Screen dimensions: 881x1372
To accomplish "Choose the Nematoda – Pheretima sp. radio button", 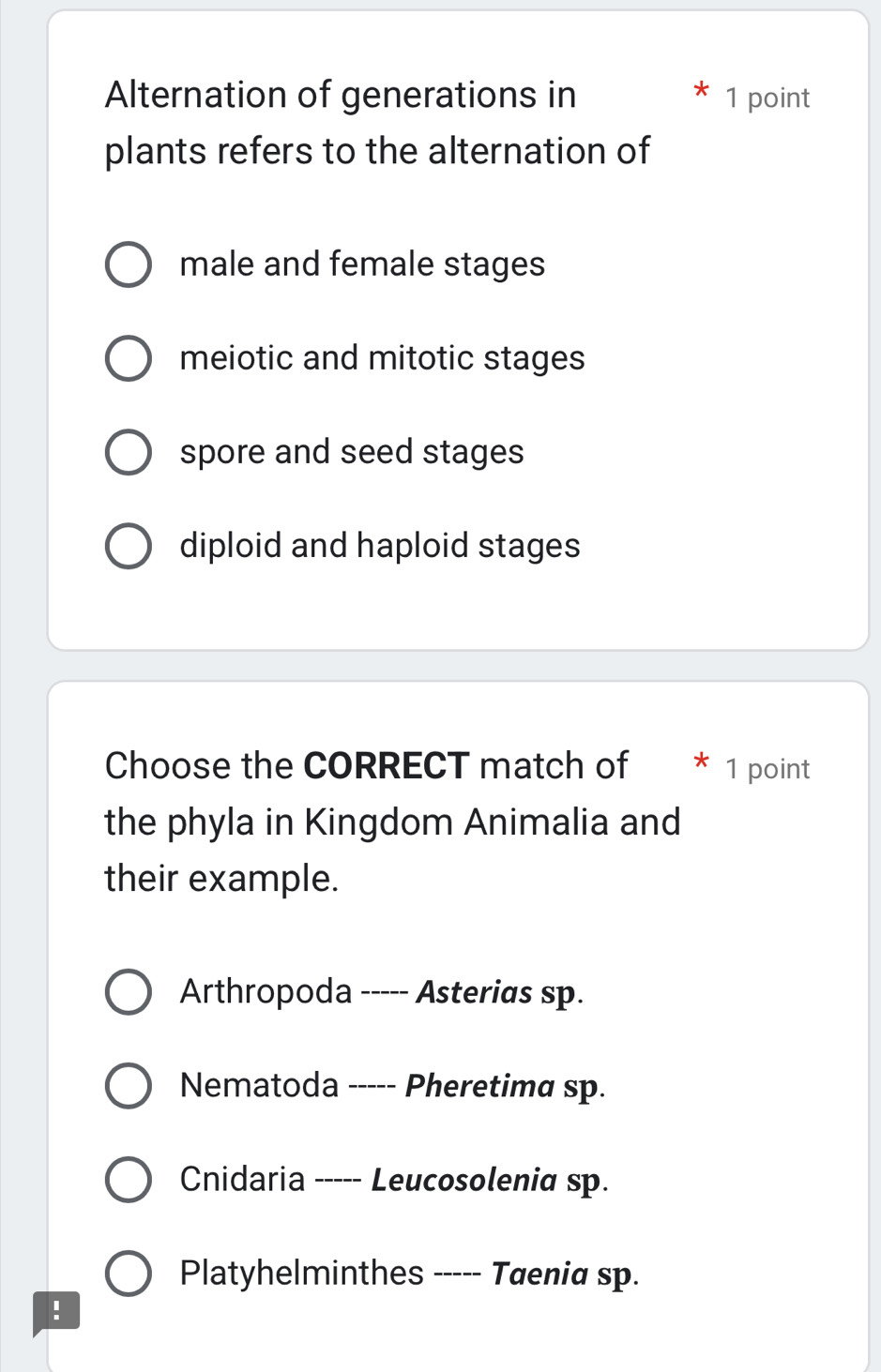I will (x=128, y=1086).
